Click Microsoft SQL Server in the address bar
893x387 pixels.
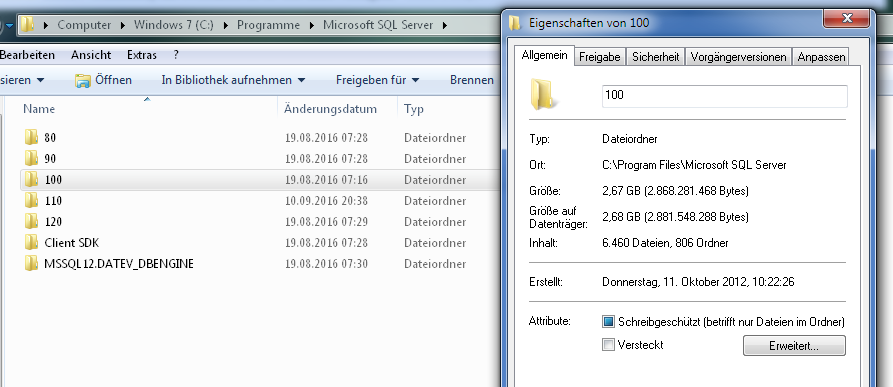378,26
